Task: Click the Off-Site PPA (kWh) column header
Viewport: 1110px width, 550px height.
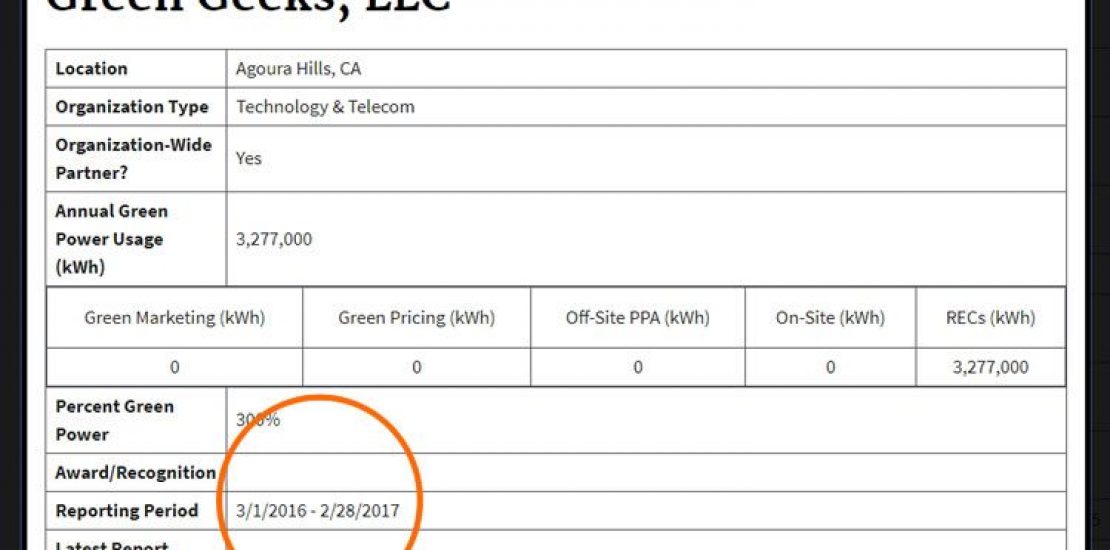Action: coord(637,318)
